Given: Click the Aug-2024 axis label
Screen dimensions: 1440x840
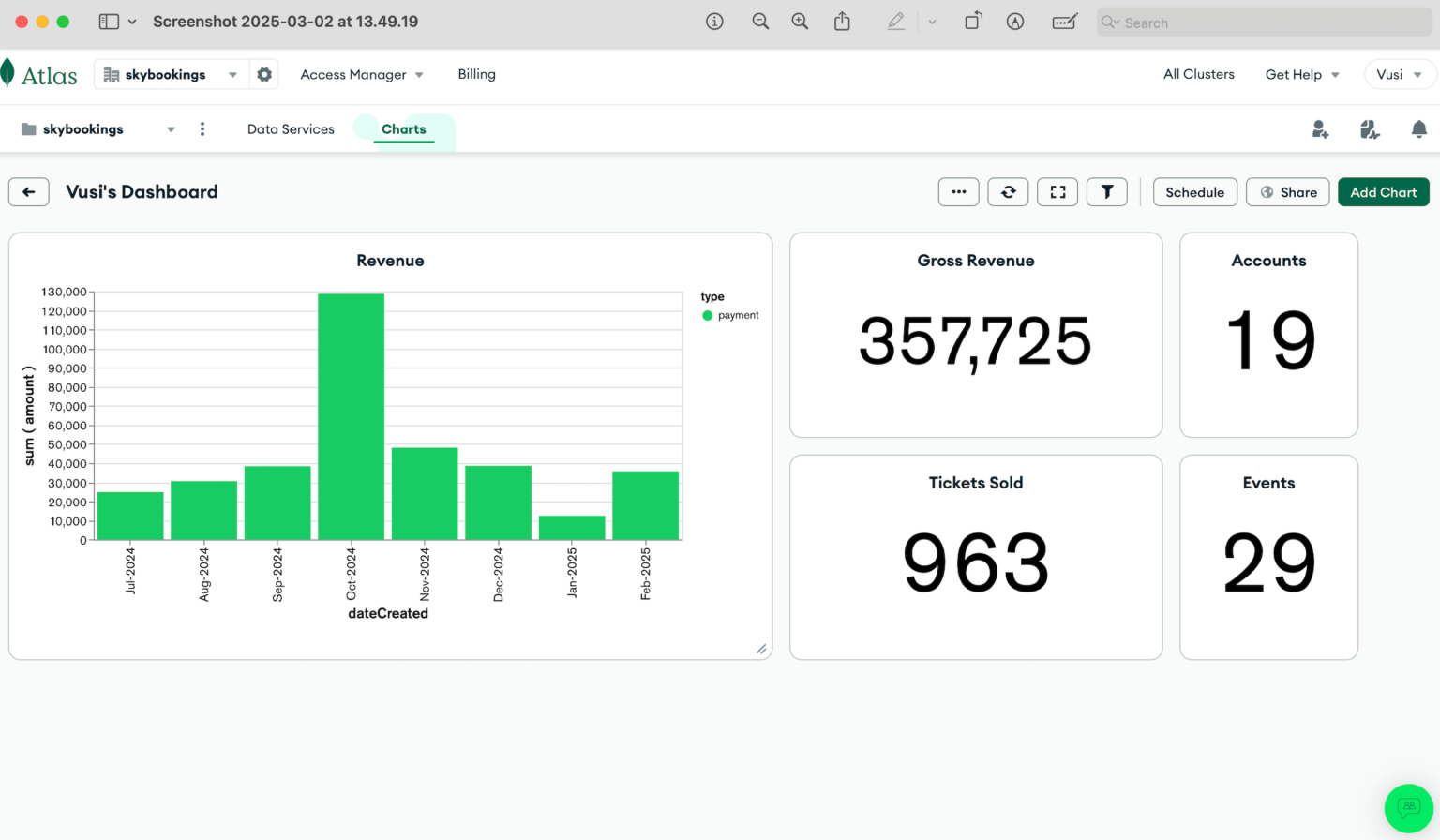Looking at the screenshot, I should point(204,575).
